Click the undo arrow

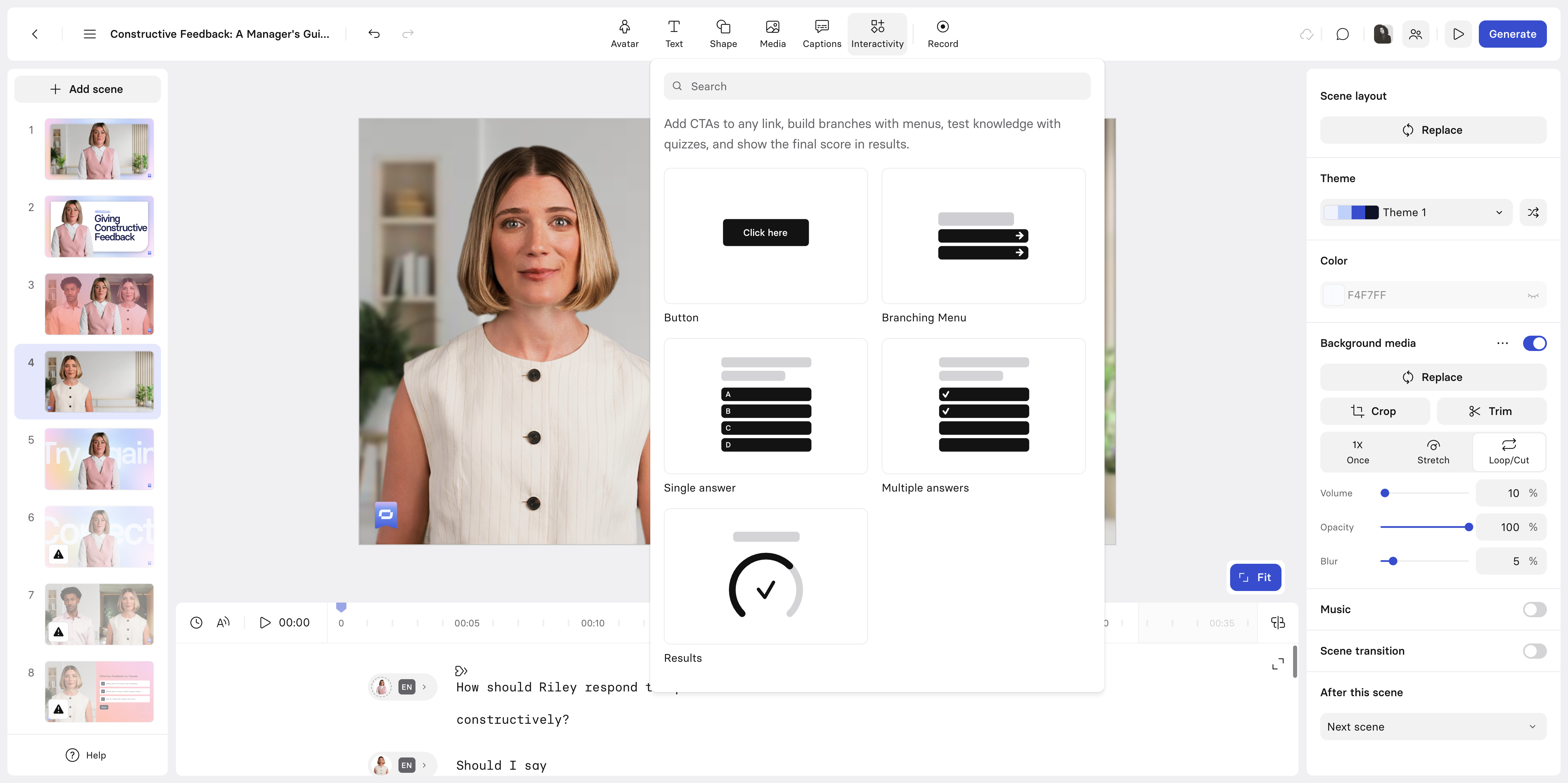(x=374, y=33)
